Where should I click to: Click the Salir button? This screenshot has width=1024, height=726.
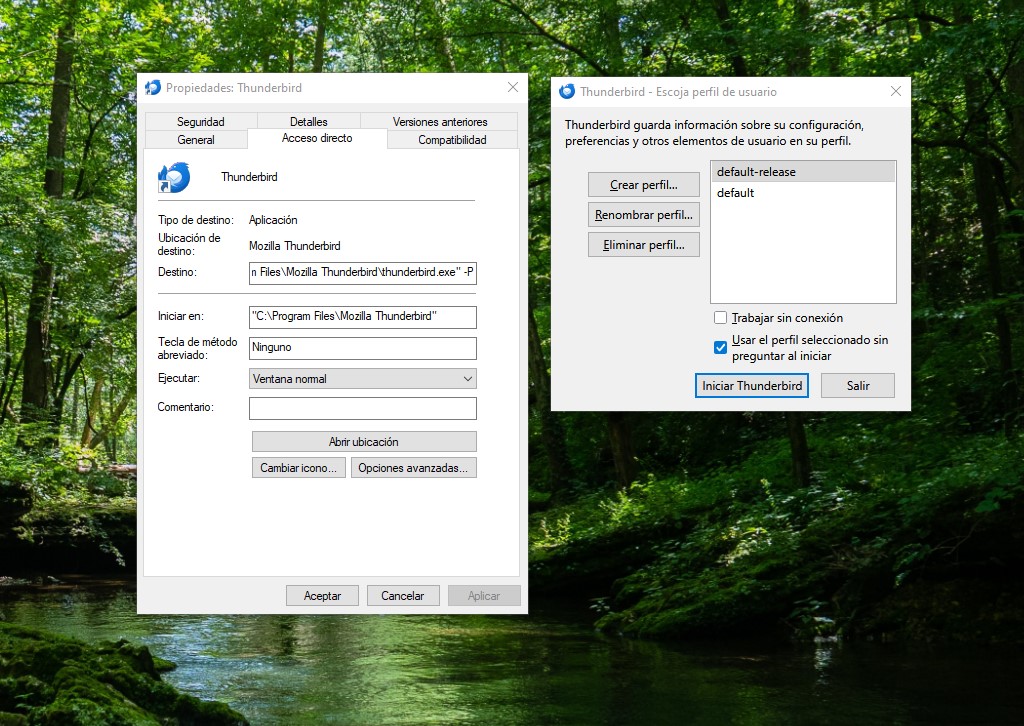[x=857, y=385]
